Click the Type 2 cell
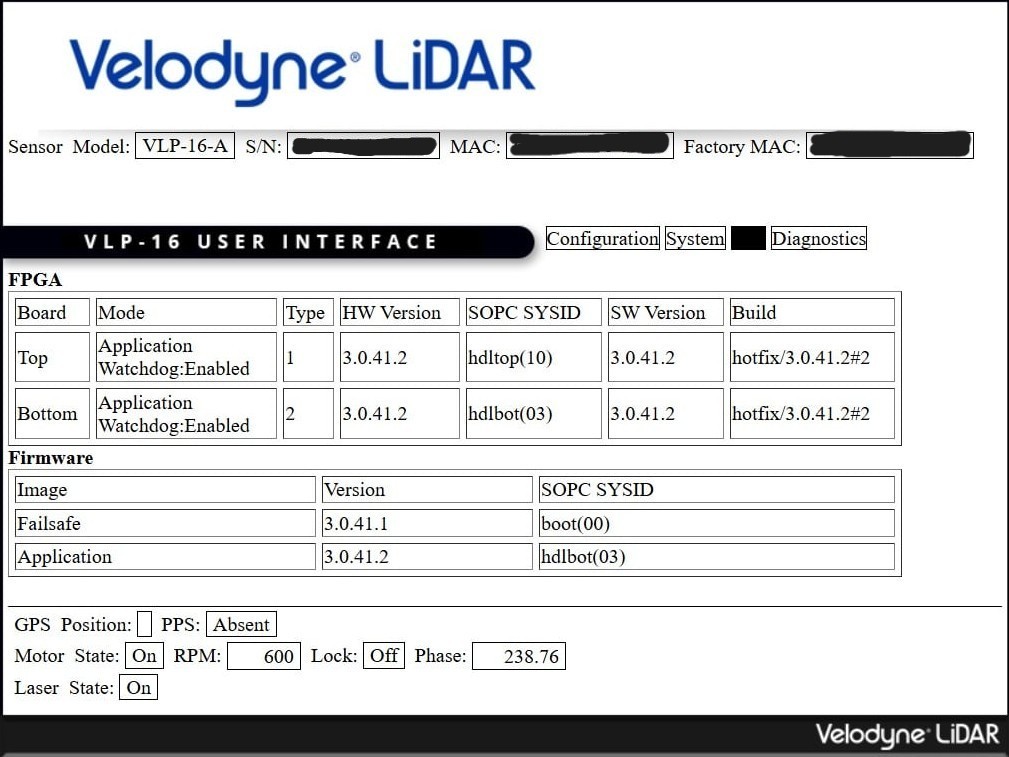This screenshot has width=1009, height=757. [308, 413]
